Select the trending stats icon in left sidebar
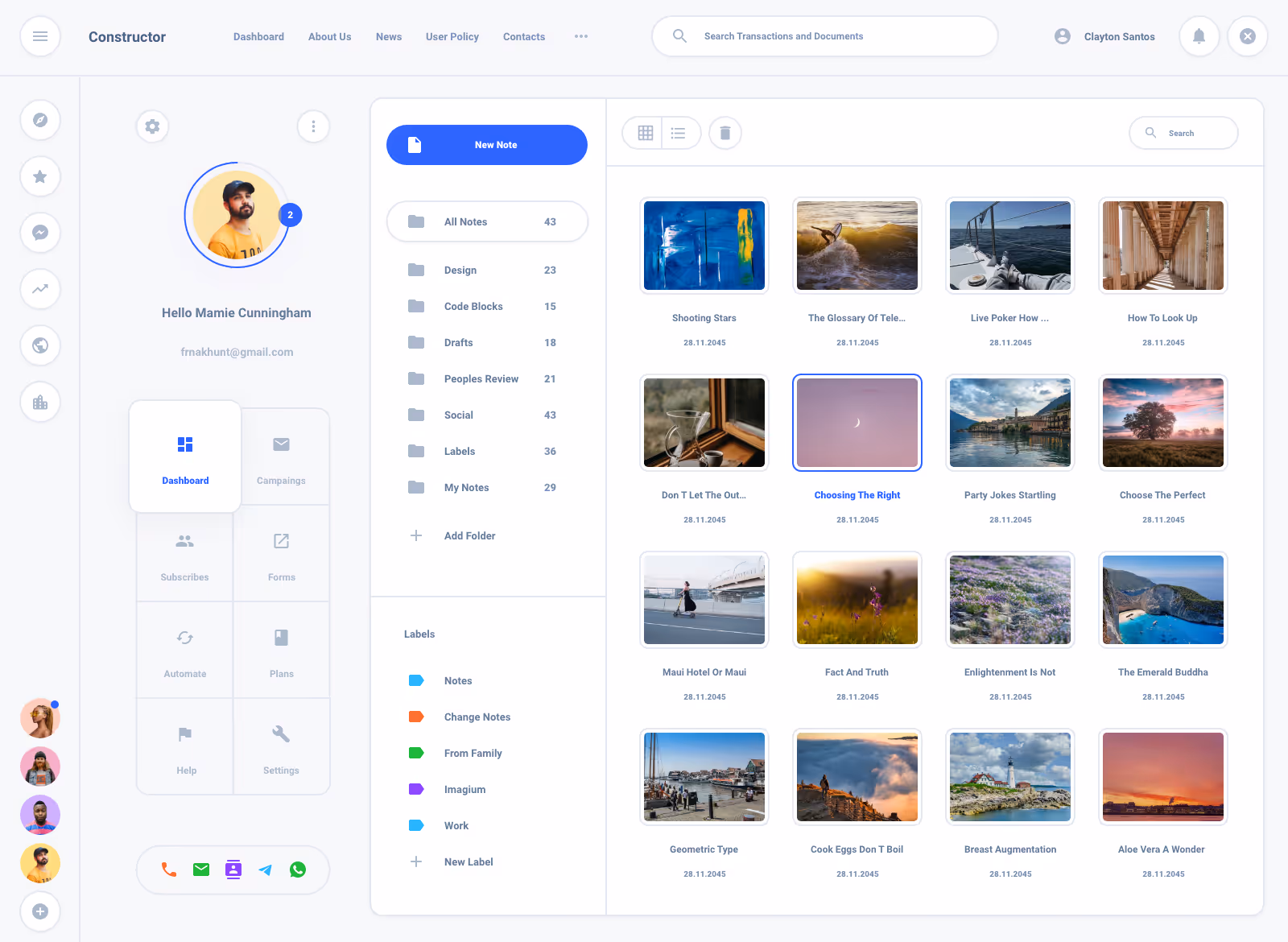 40,289
